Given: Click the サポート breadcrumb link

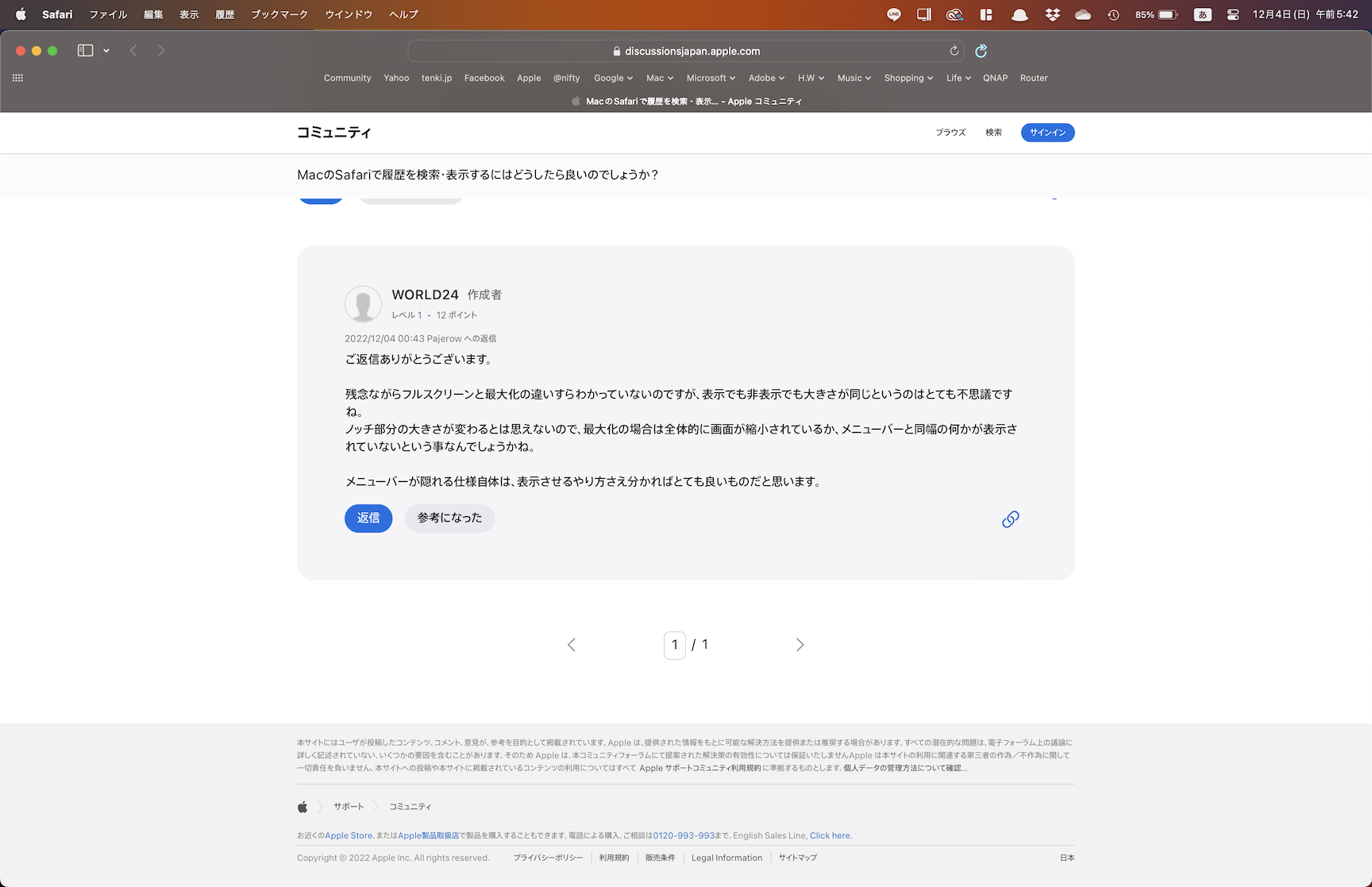Looking at the screenshot, I should click(349, 807).
